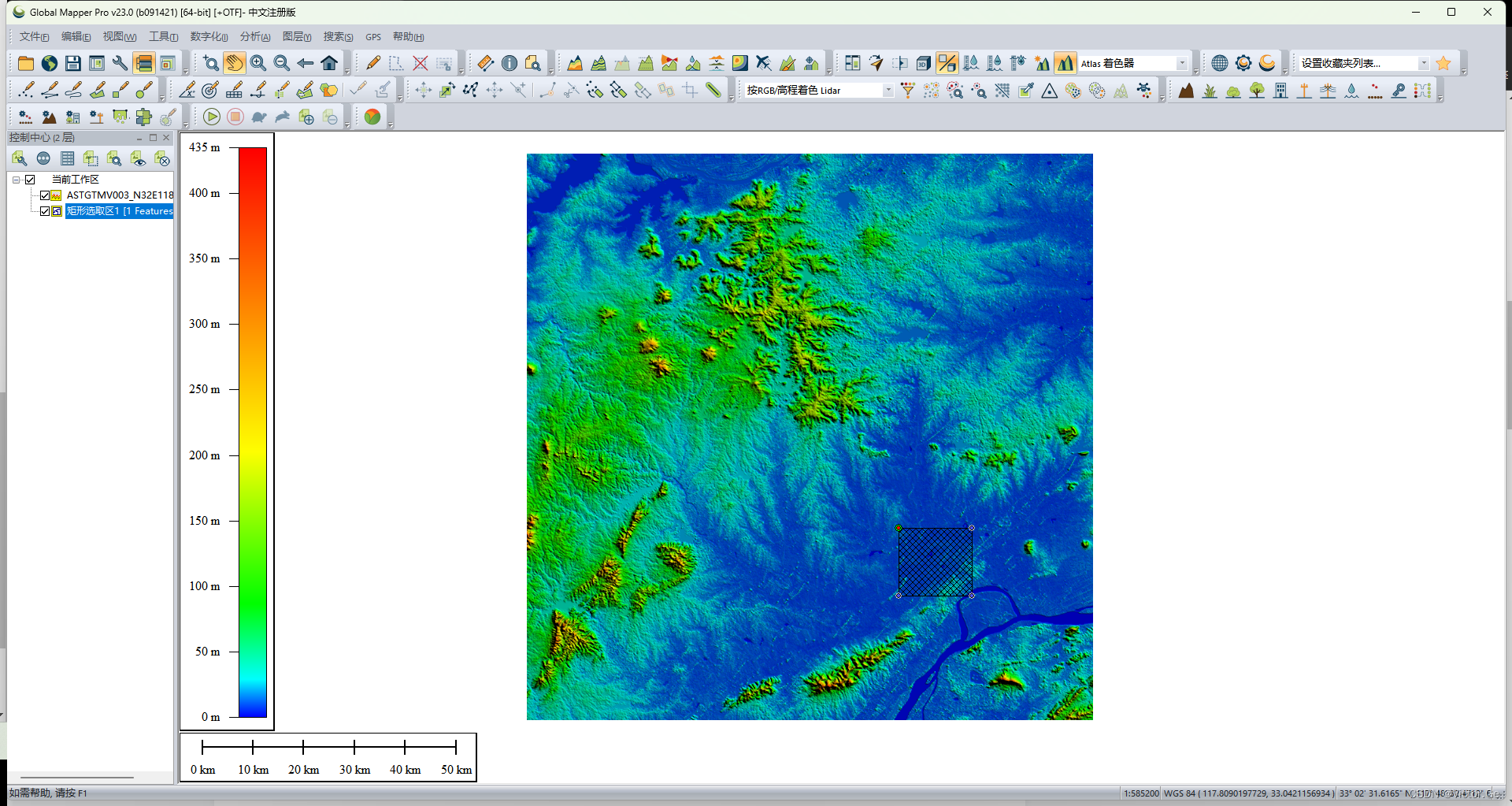
Task: Open the GPS menu
Action: (373, 37)
